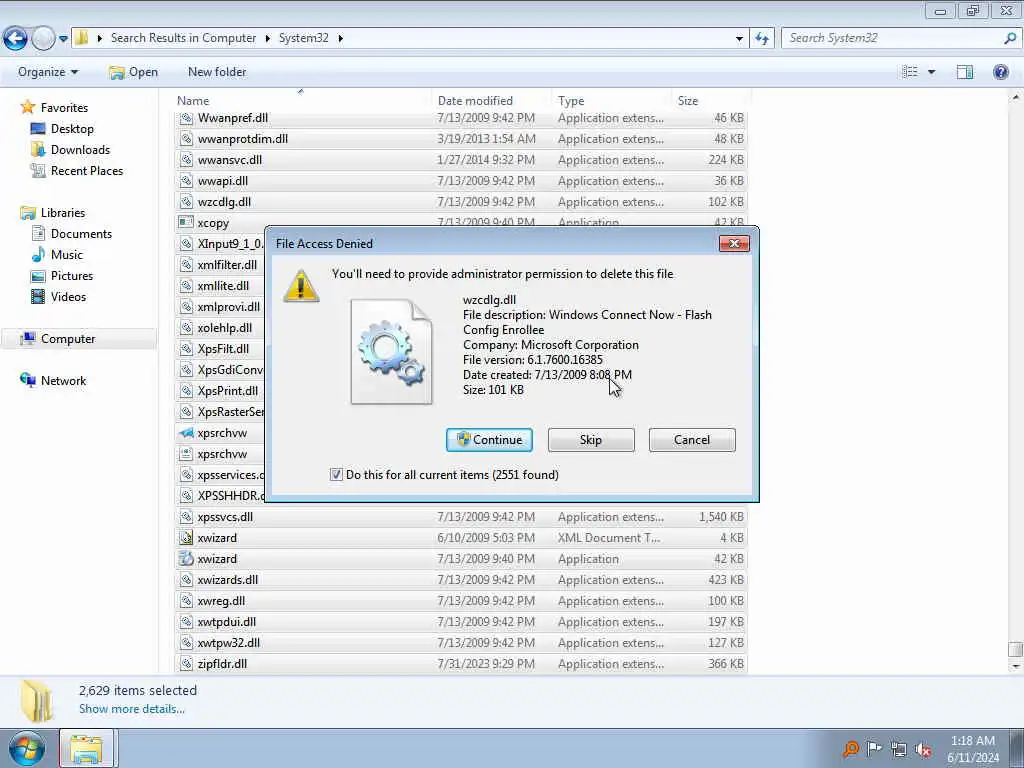Click Skip in the dialog
The image size is (1024, 768).
point(591,440)
